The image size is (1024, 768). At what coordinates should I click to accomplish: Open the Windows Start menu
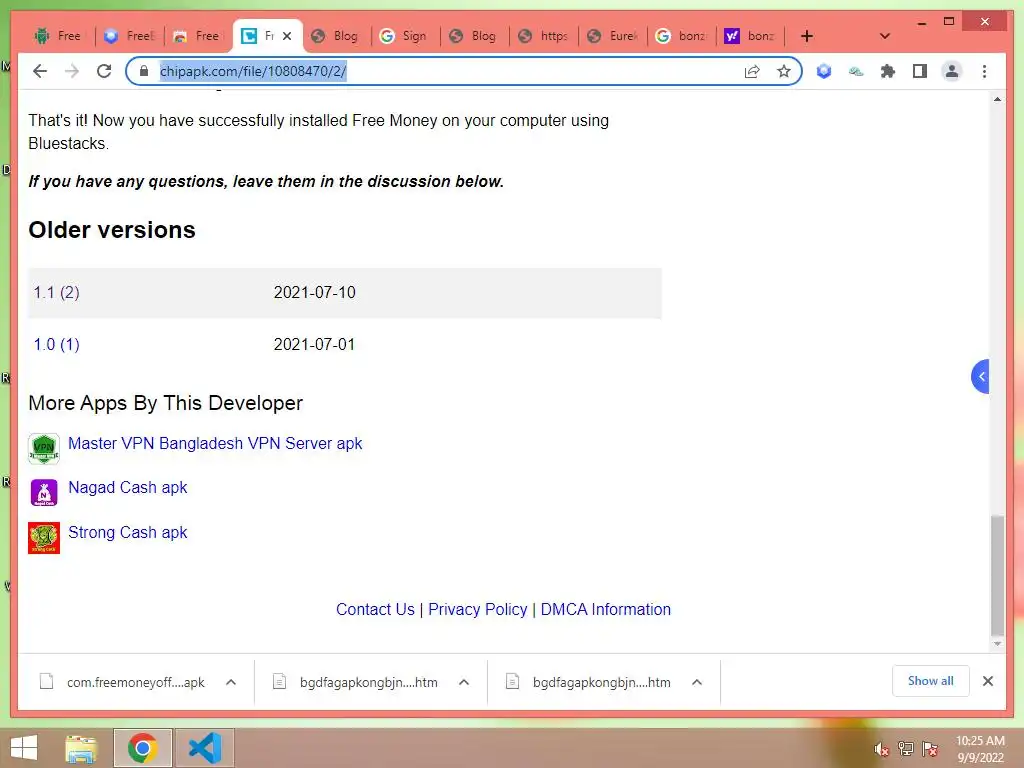coord(24,748)
